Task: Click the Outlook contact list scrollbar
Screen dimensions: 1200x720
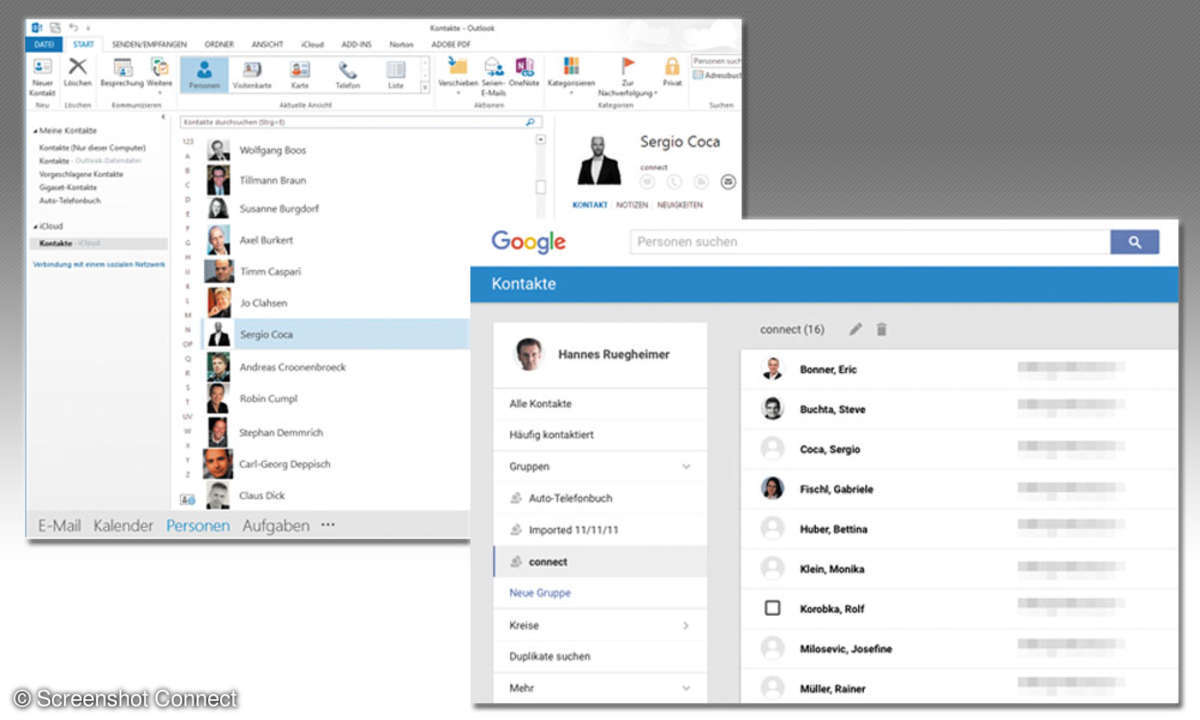Action: (x=541, y=186)
